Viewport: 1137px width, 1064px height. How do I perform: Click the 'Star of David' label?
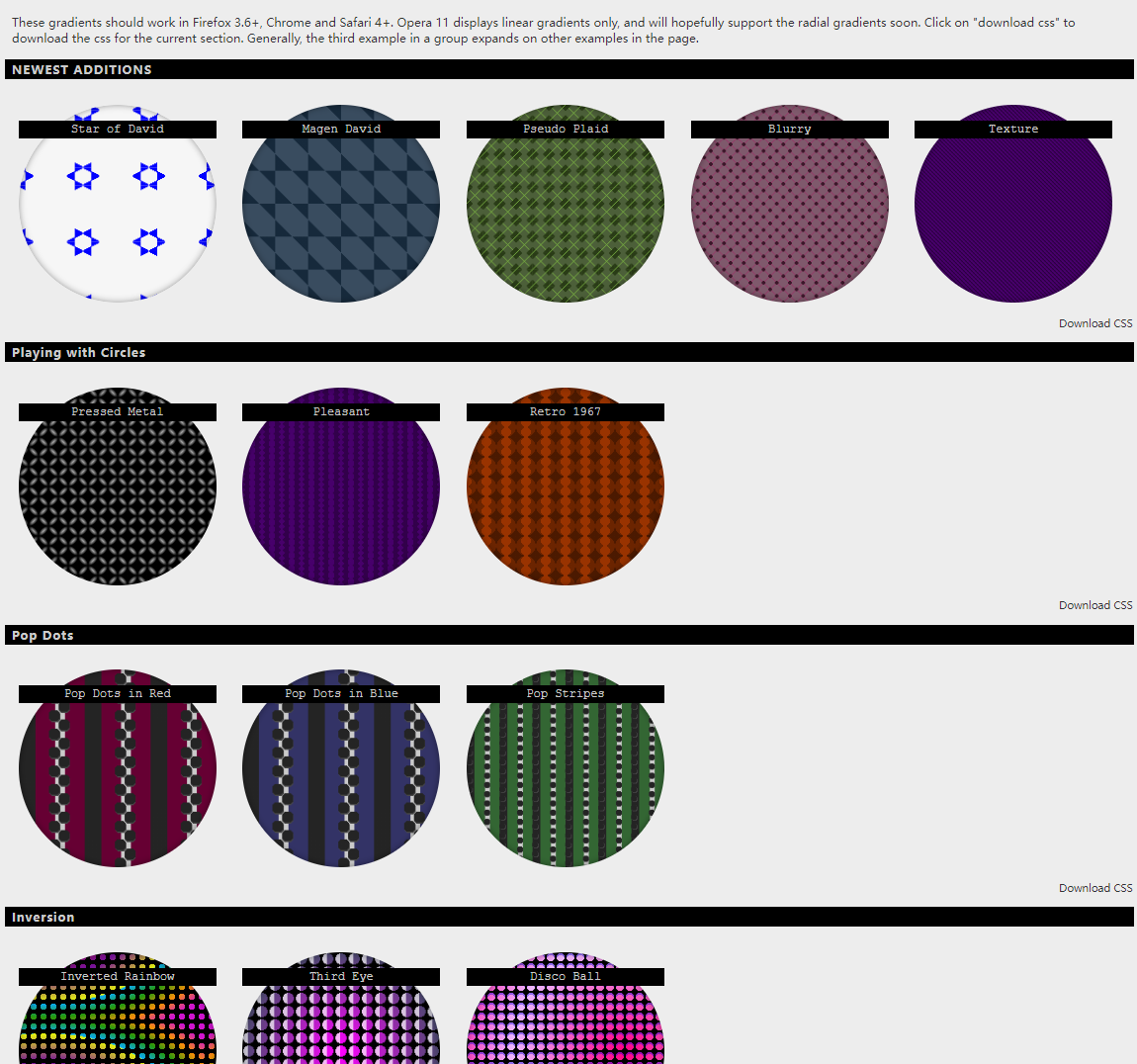(x=118, y=130)
